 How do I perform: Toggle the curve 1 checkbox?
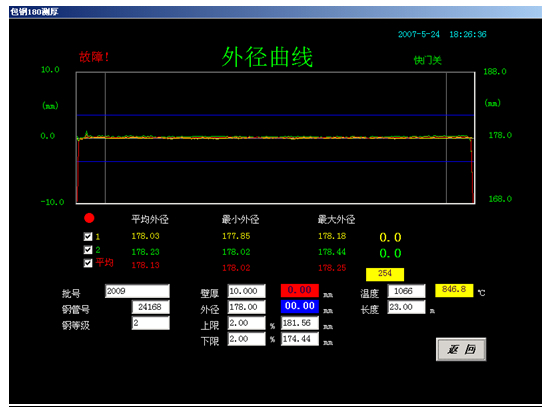click(88, 237)
